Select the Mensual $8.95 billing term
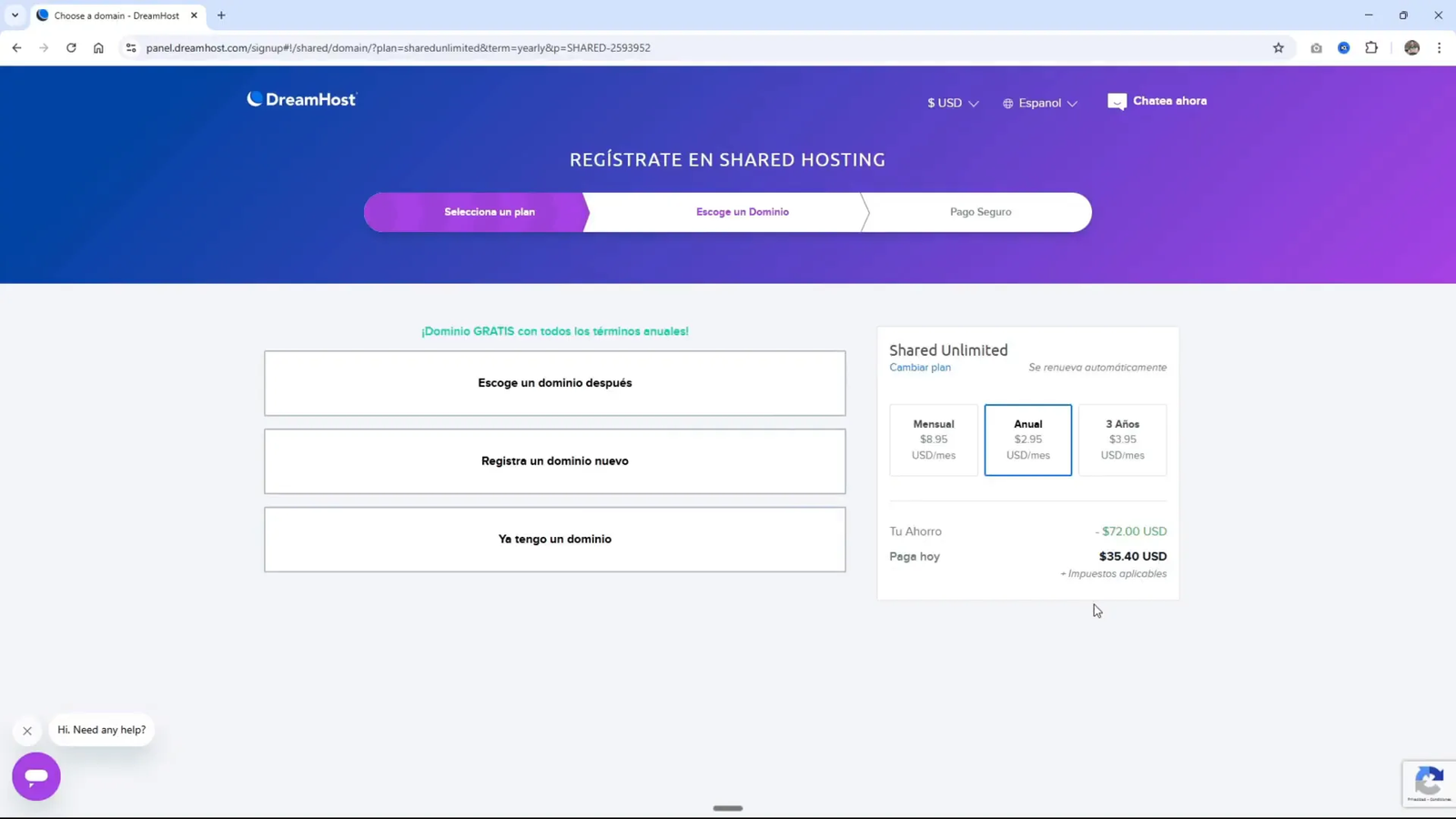The width and height of the screenshot is (1456, 819). pos(934,440)
